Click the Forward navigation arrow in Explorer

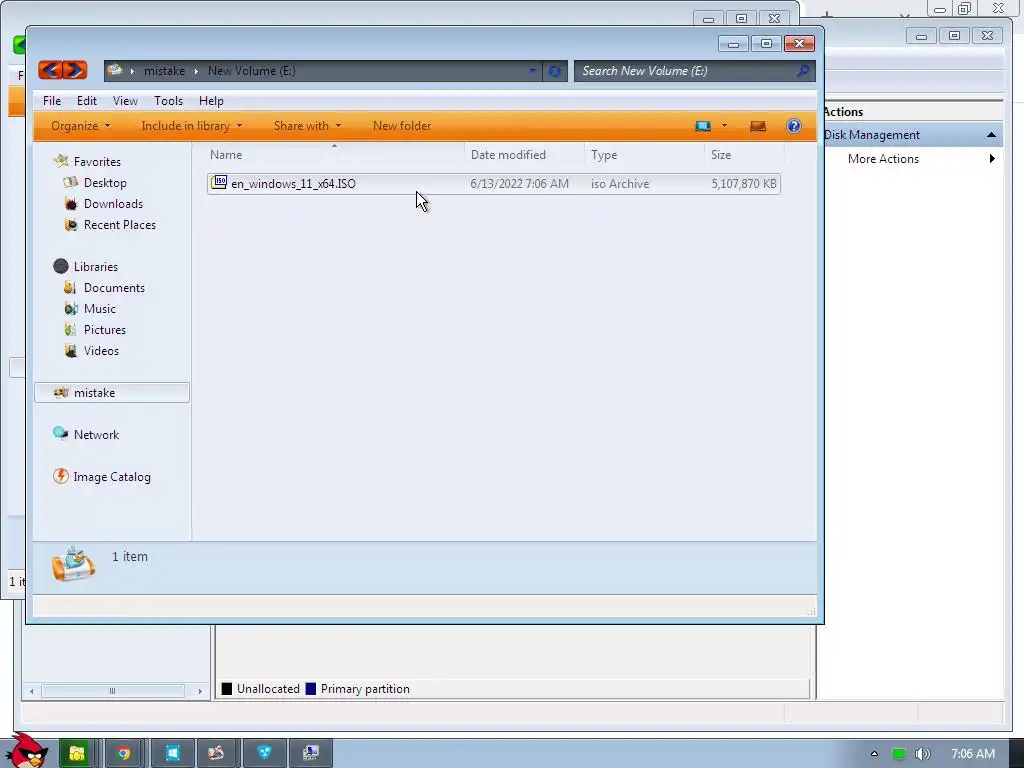point(74,70)
